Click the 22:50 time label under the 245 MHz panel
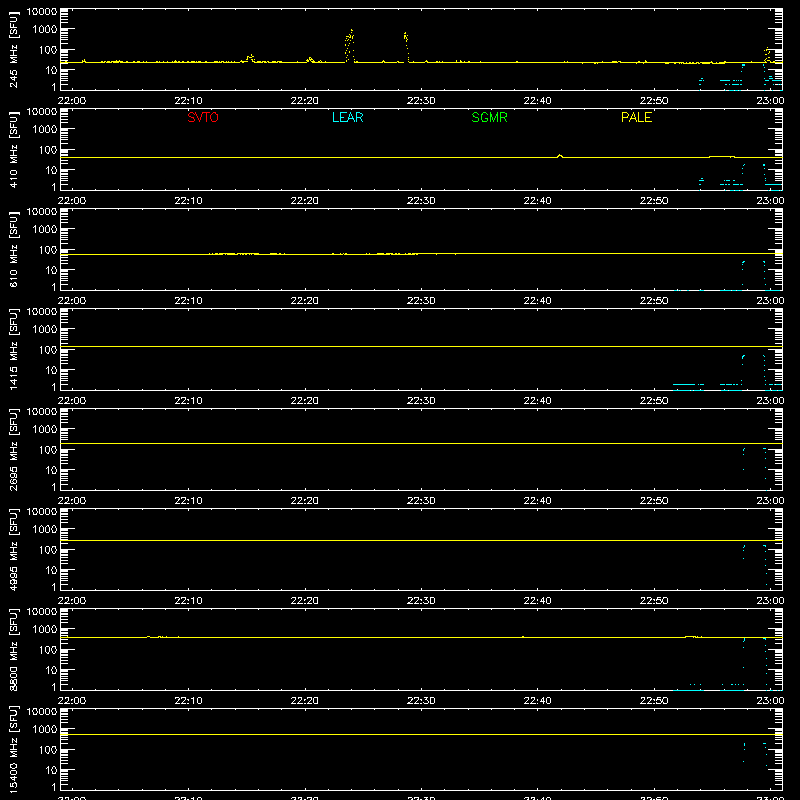 coord(654,101)
